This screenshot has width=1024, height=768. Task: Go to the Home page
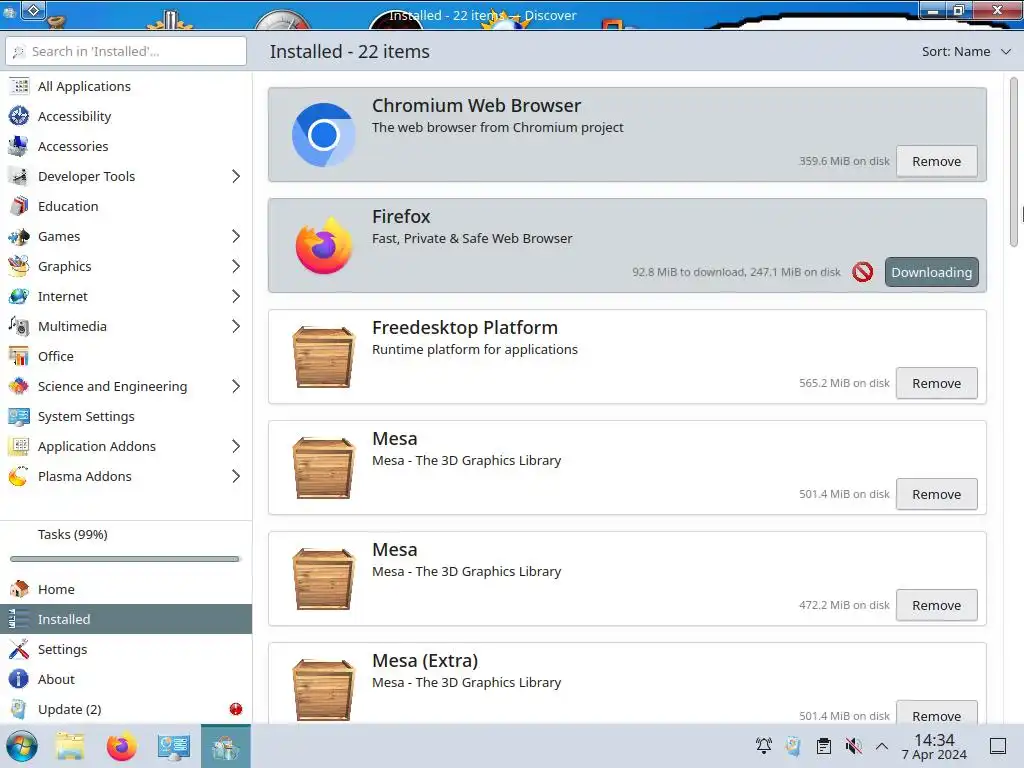[x=126, y=589]
